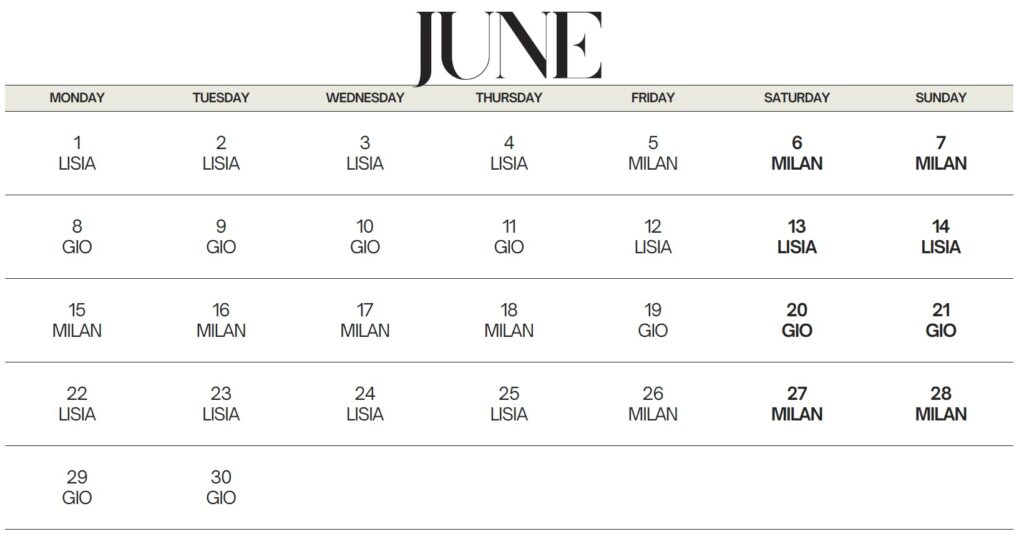Click June 9 GIO cell
This screenshot has width=1024, height=534.
click(x=221, y=237)
